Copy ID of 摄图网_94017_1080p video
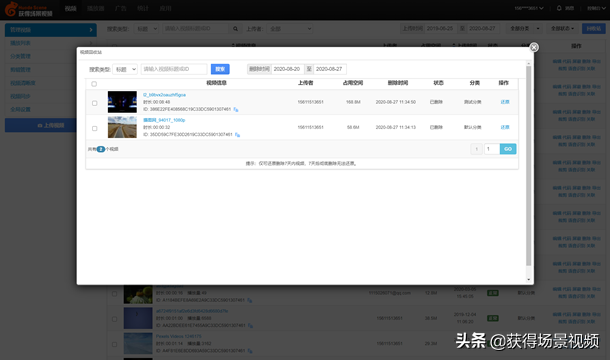Viewport: 610px width, 360px height. 237,135
